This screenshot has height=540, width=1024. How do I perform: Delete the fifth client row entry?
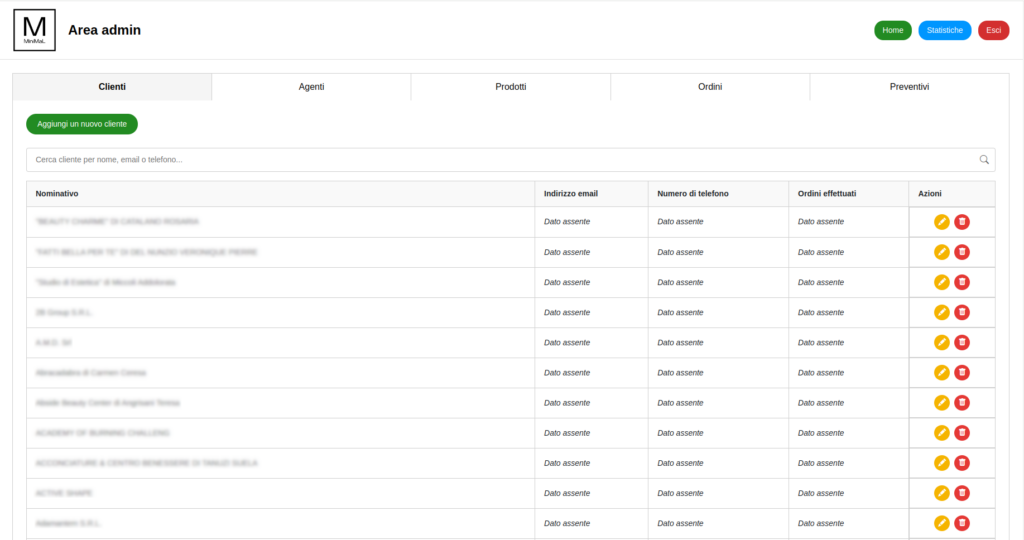[x=962, y=342]
